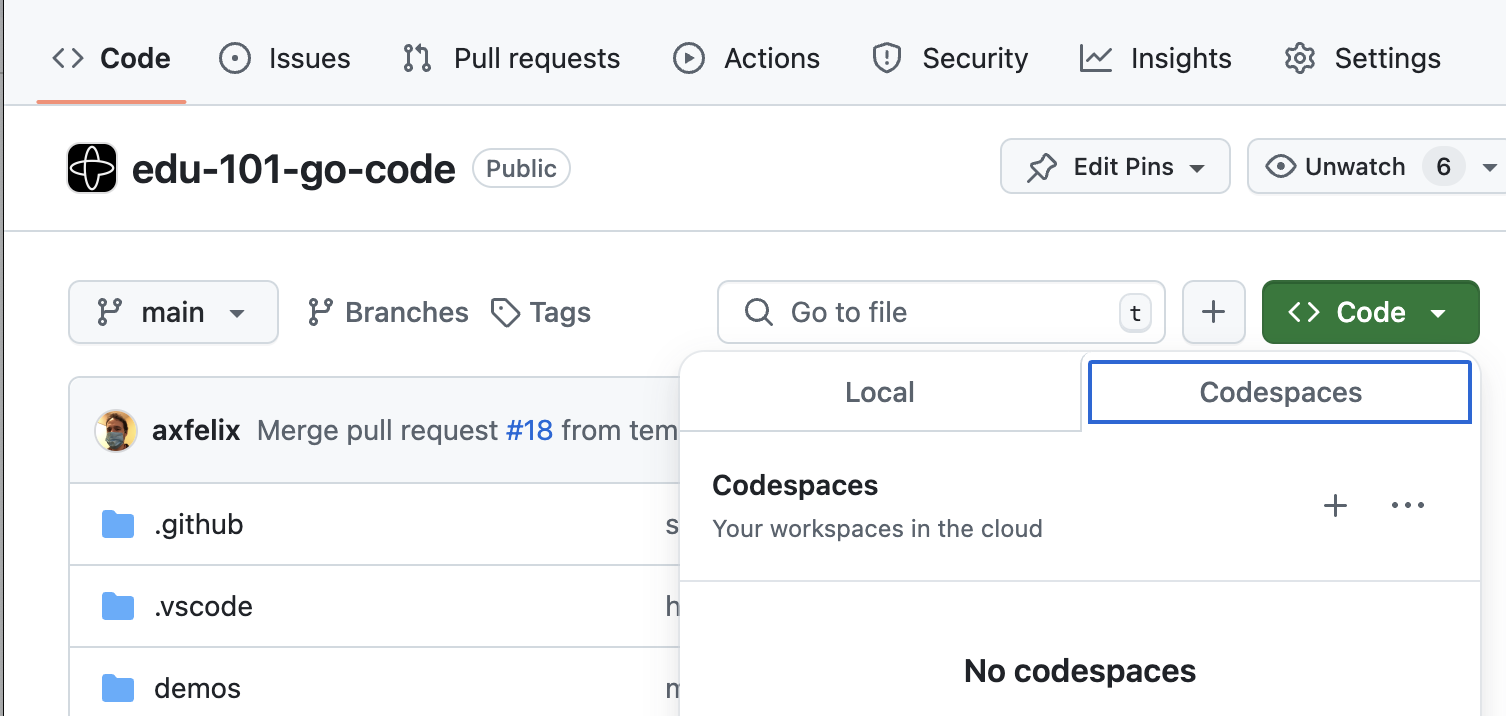Open the main branch selector

tap(173, 312)
